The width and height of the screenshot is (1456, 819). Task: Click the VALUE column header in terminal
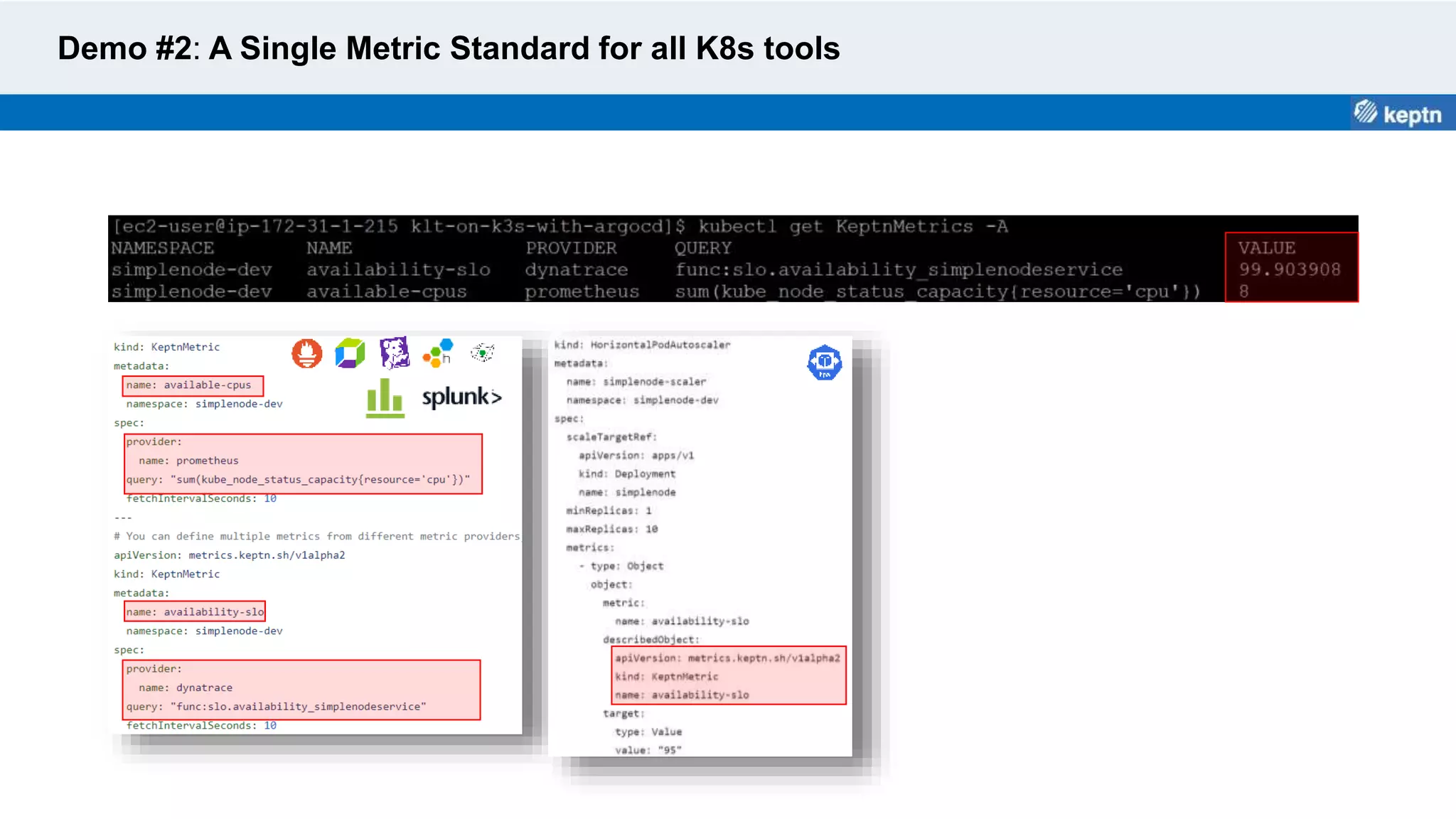1266,248
